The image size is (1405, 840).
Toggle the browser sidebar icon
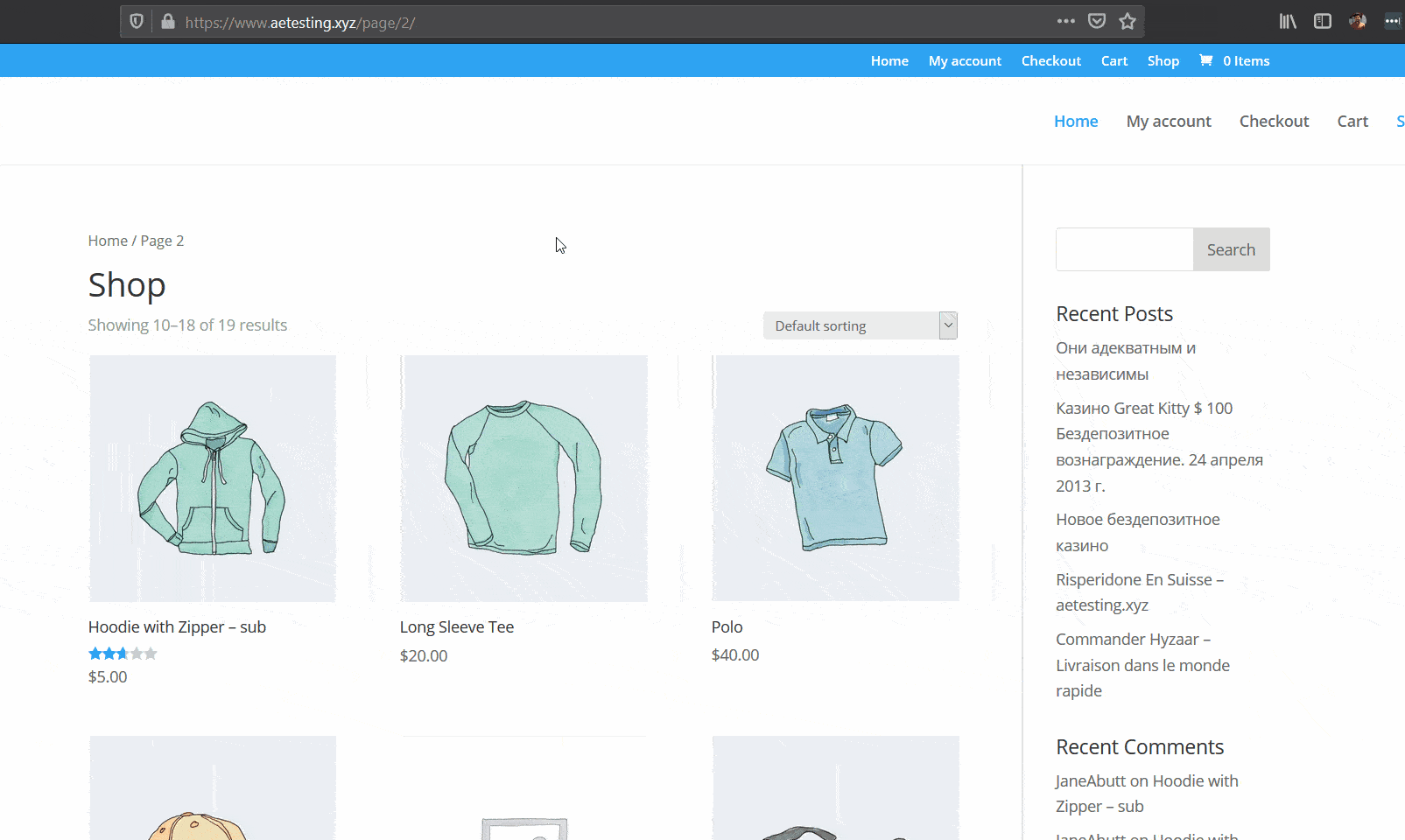[x=1322, y=21]
